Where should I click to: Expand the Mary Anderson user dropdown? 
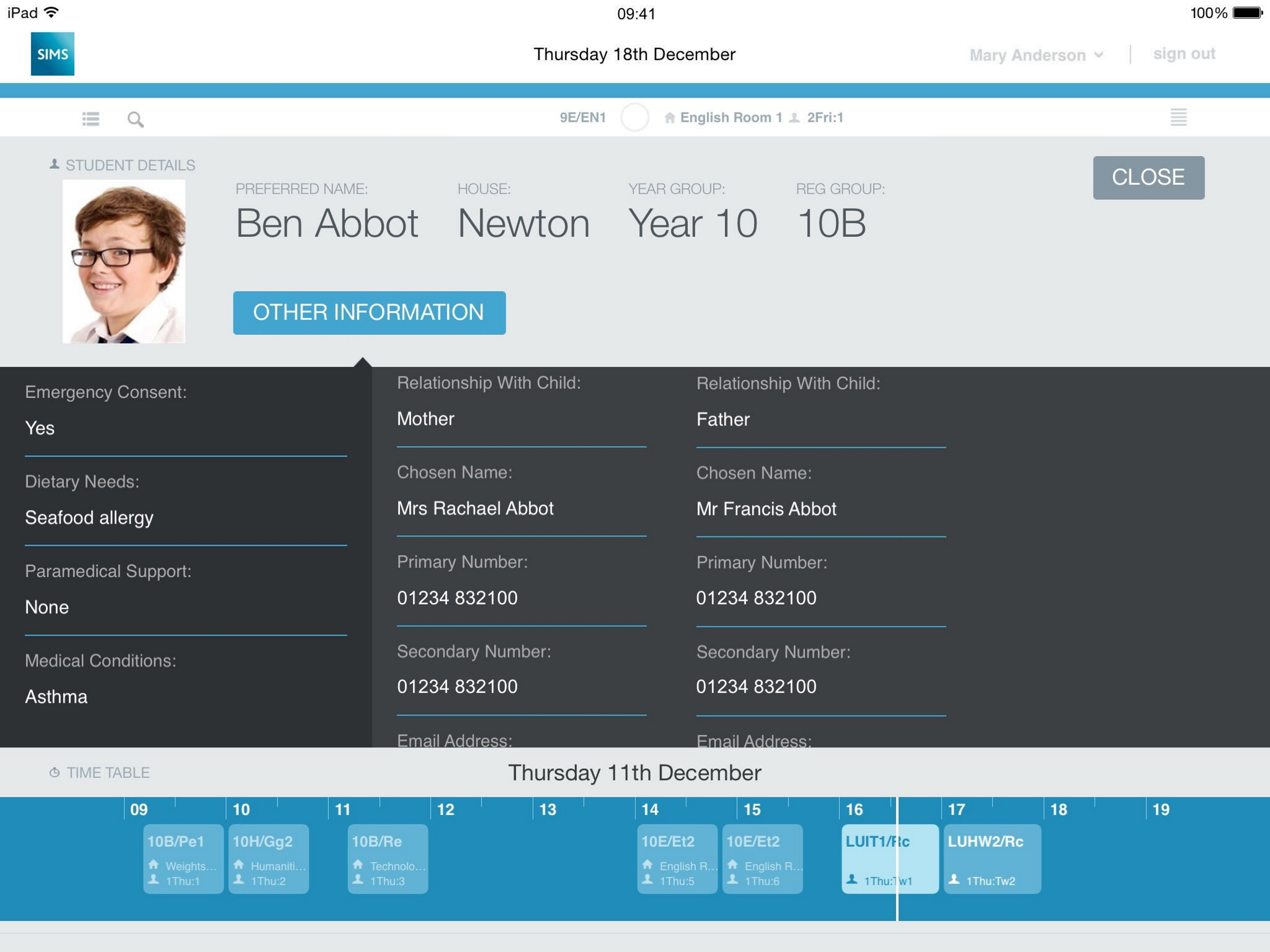click(1036, 55)
